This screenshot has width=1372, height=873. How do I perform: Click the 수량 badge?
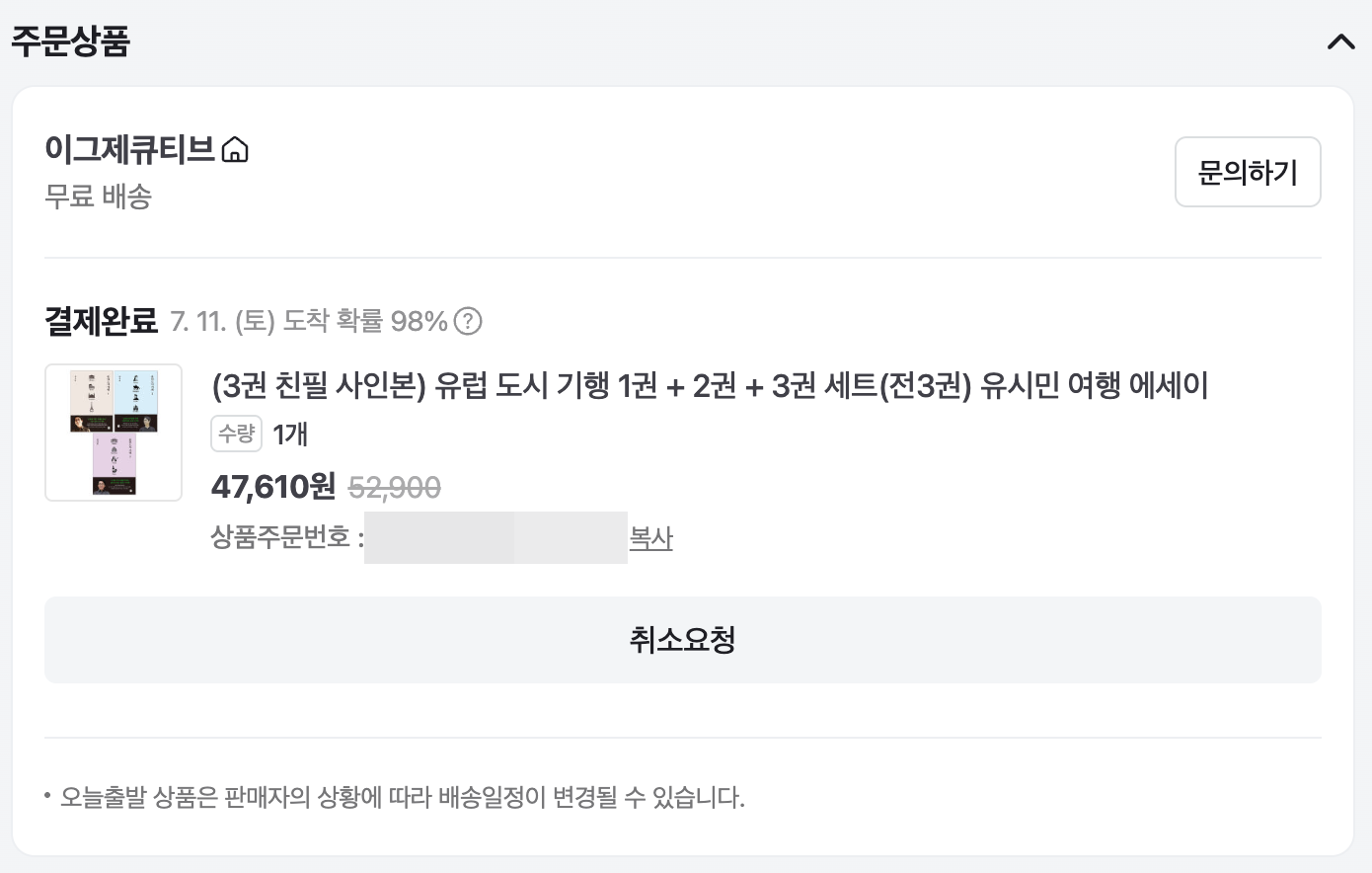point(237,434)
